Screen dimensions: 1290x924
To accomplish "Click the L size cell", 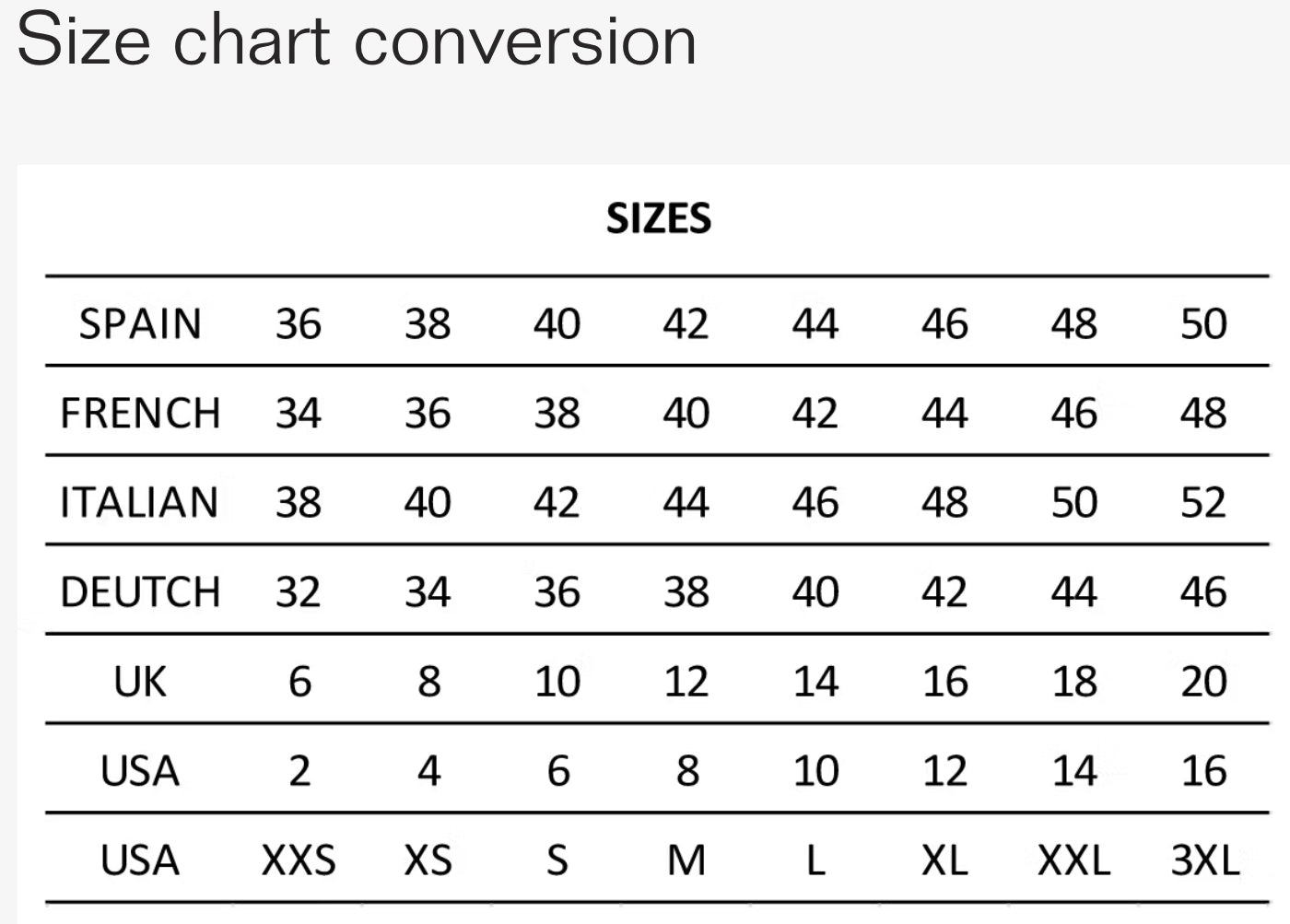I will (815, 860).
